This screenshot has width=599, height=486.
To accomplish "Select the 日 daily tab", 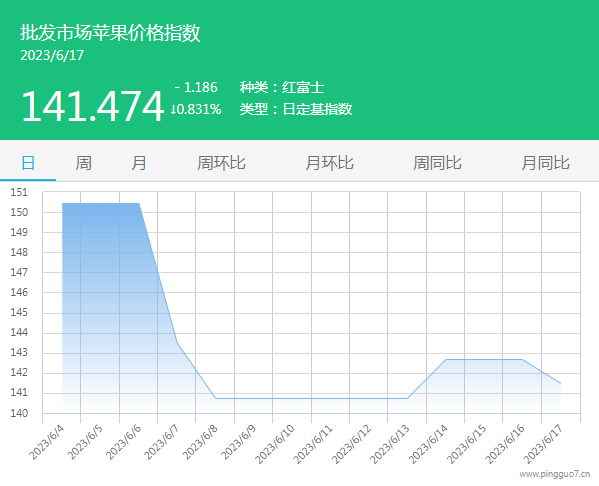I will (x=28, y=163).
